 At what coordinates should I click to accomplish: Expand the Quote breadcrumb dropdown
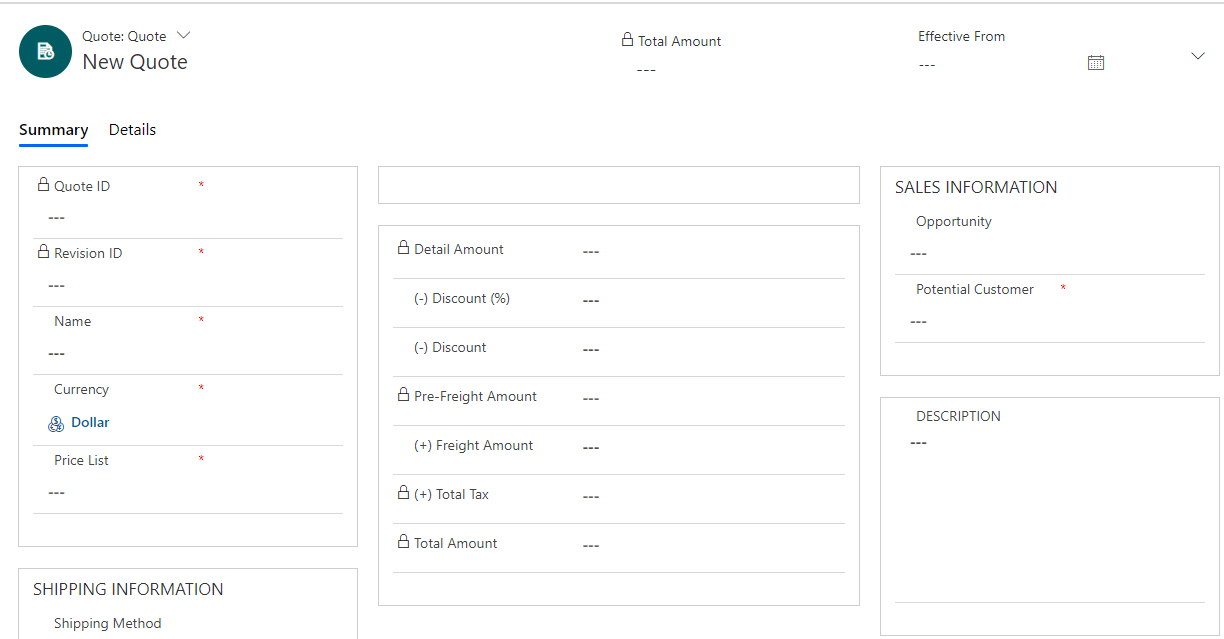point(183,35)
